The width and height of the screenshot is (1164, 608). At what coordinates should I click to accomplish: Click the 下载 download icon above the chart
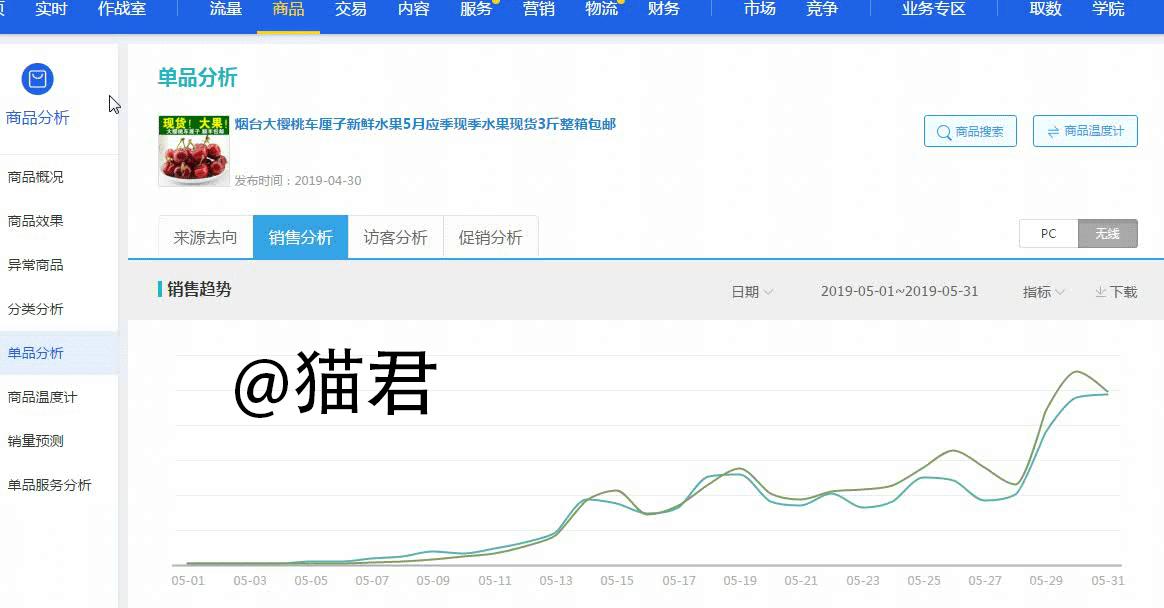coord(1100,290)
